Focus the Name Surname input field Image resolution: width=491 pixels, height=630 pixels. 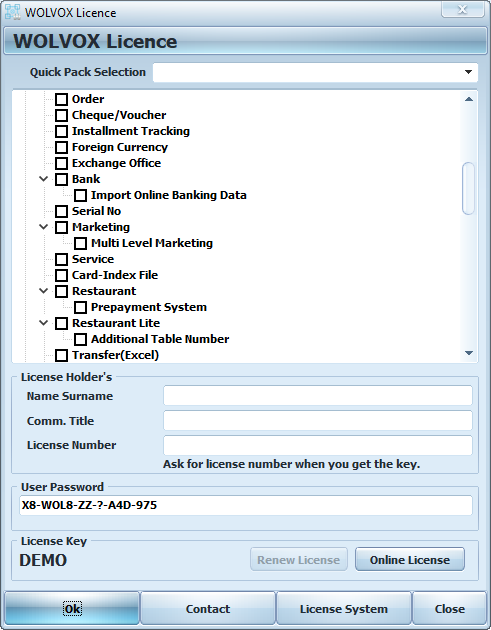coord(317,396)
